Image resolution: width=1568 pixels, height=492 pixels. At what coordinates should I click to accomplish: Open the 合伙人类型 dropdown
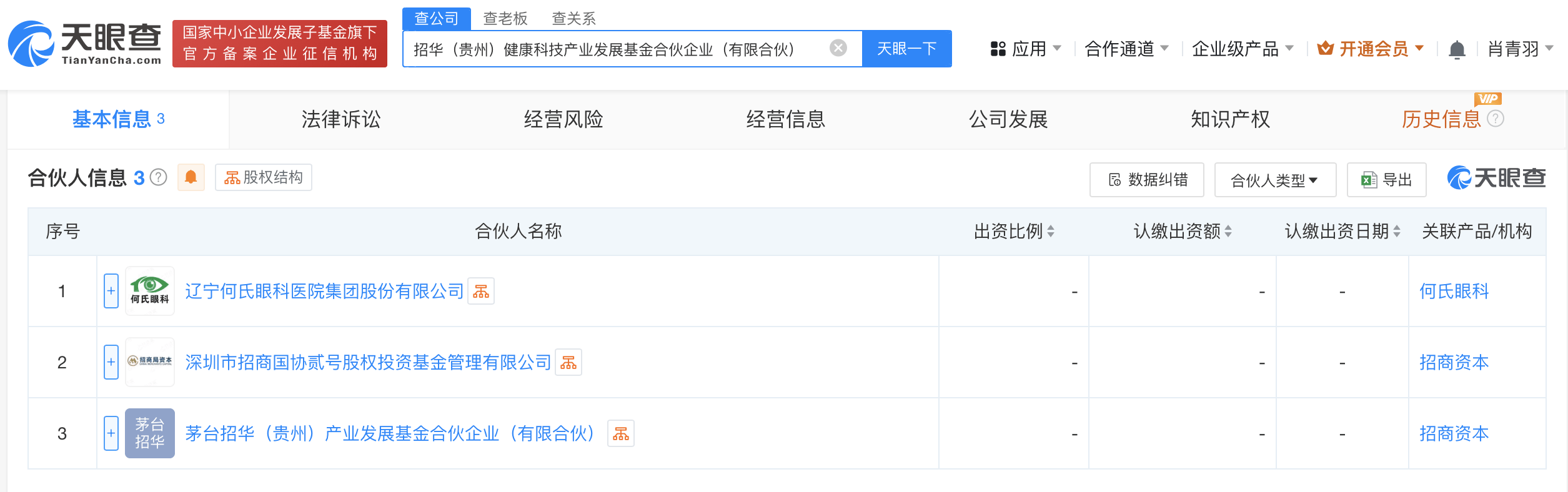pos(1275,180)
